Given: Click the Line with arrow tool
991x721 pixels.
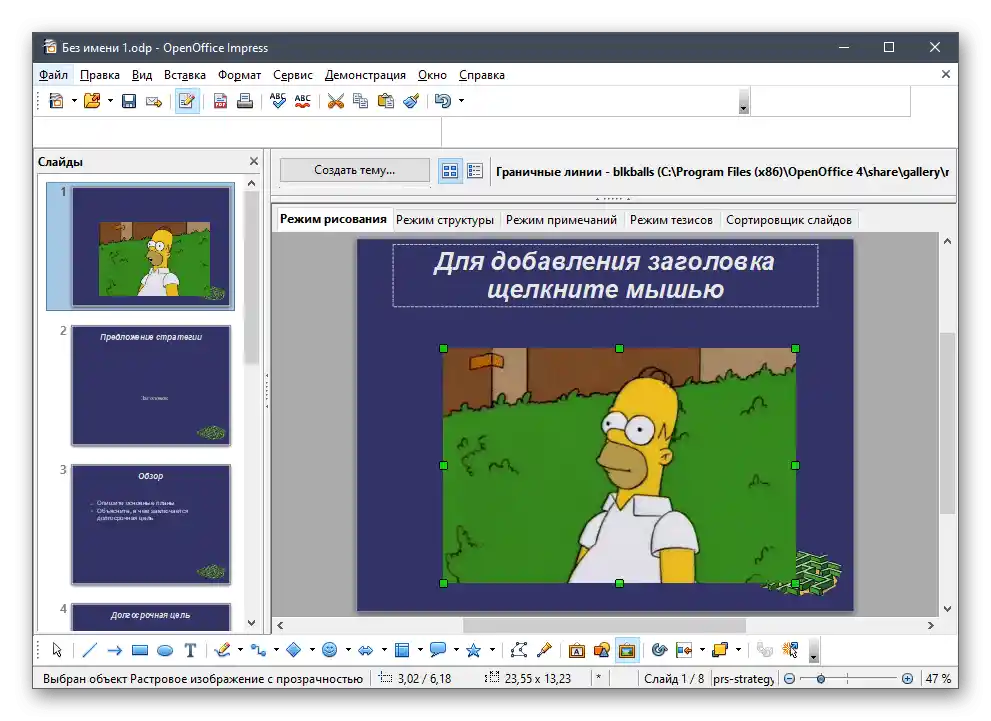Looking at the screenshot, I should click(114, 650).
